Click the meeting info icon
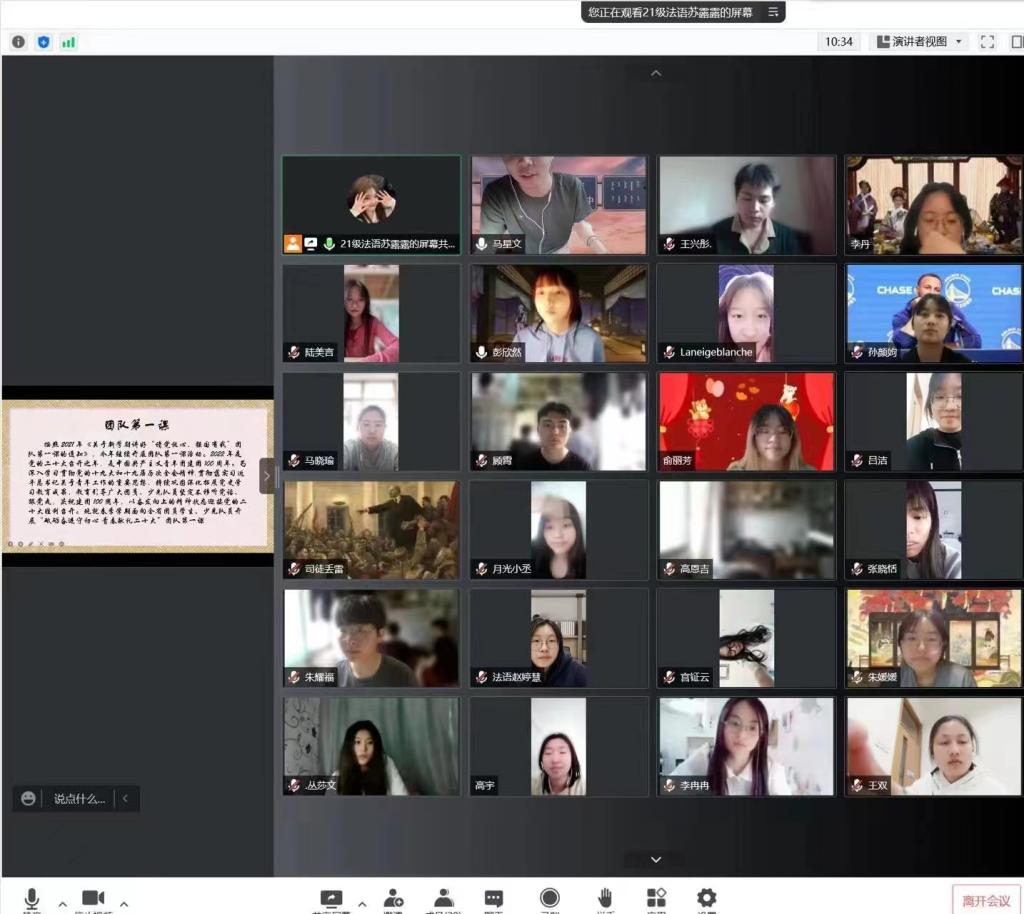The height and width of the screenshot is (914, 1024). pos(18,42)
